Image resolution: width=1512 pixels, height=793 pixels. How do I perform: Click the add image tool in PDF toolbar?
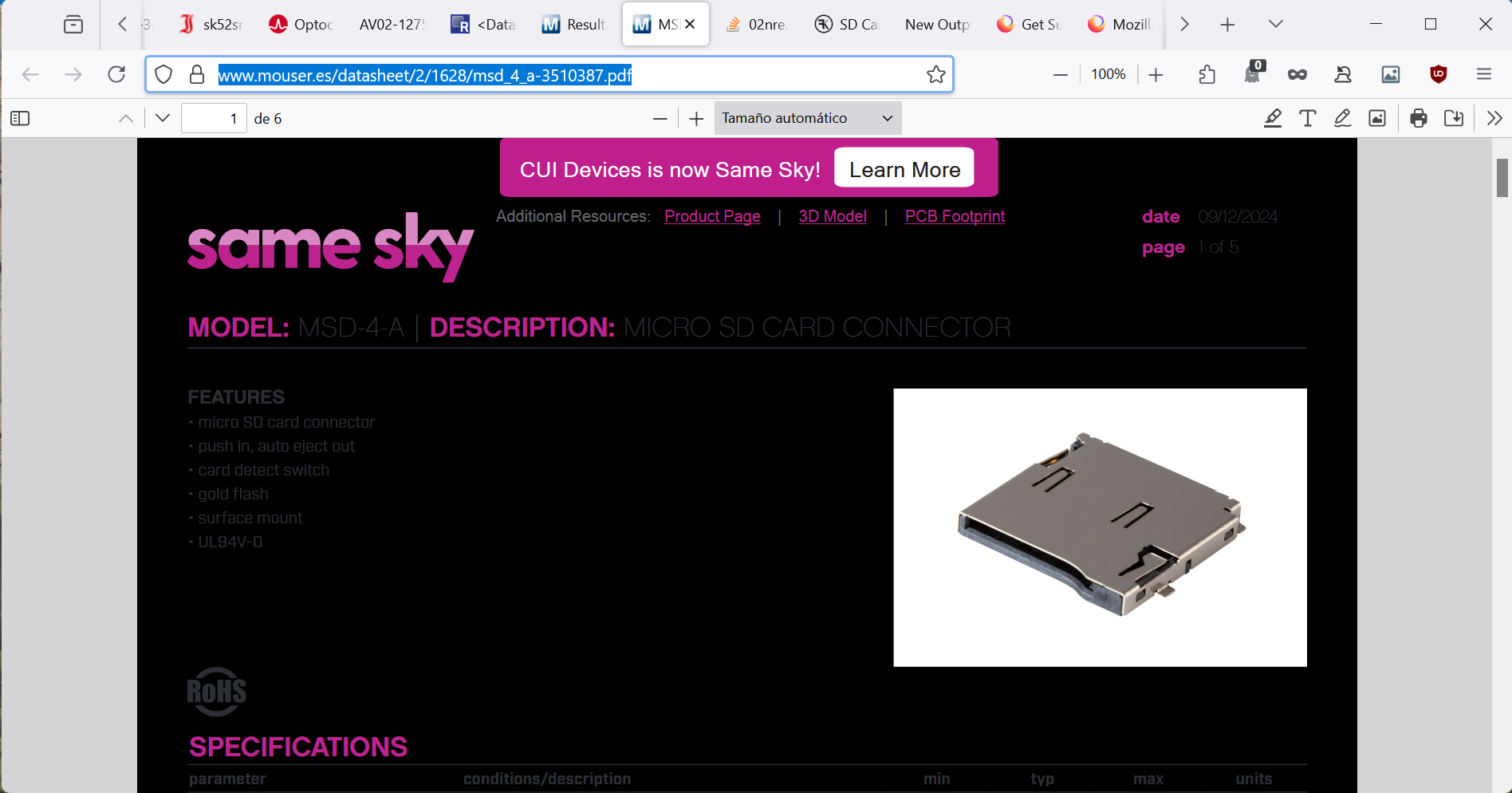(x=1377, y=119)
